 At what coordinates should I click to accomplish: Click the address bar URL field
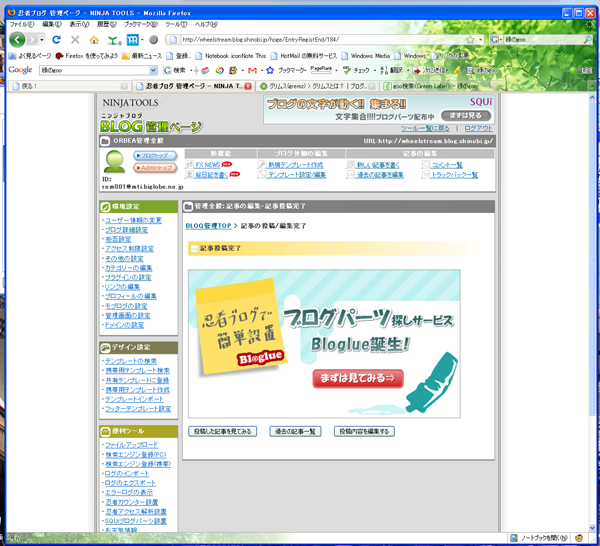321,39
